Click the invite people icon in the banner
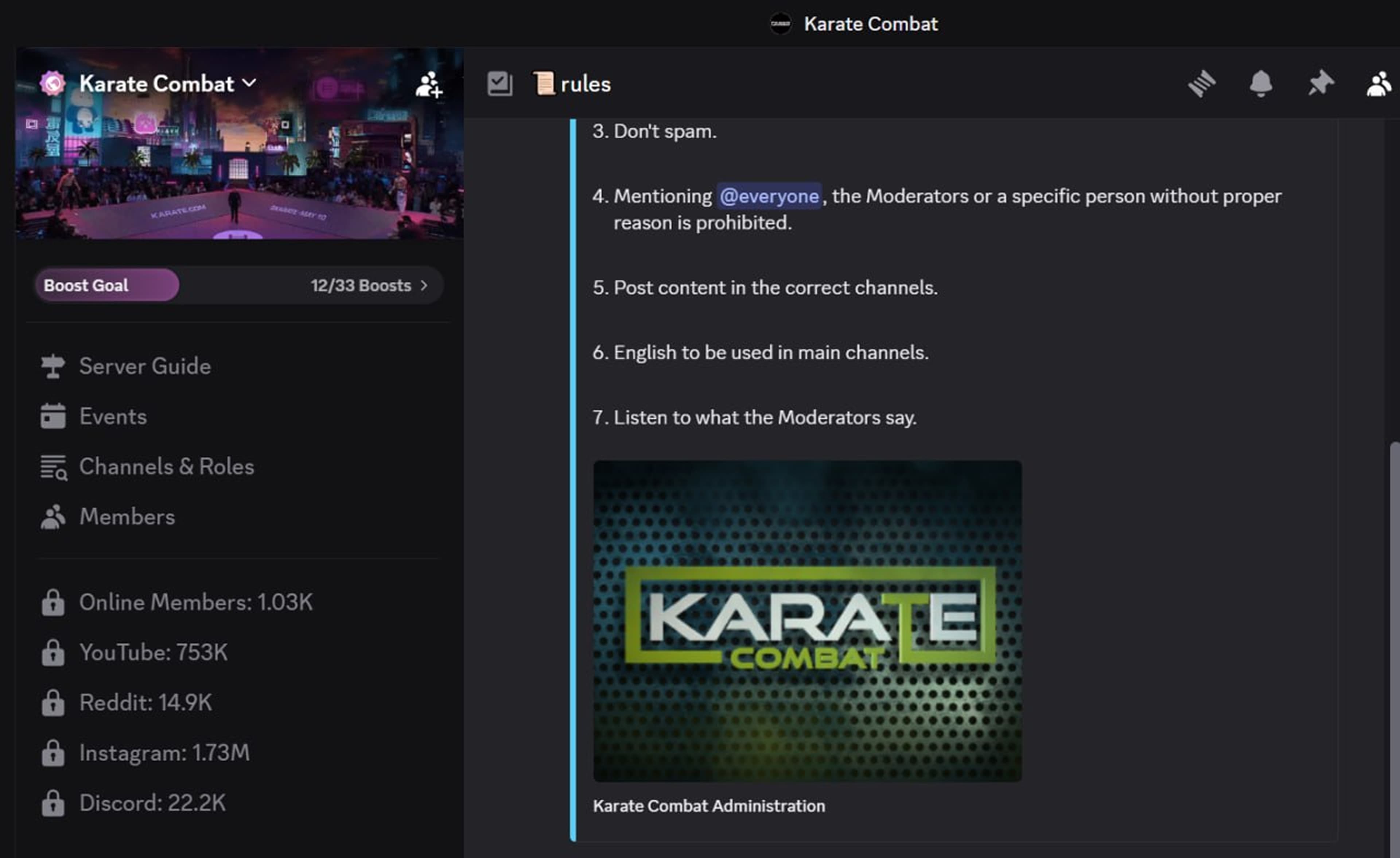Screen dimensions: 1400x858 point(428,84)
